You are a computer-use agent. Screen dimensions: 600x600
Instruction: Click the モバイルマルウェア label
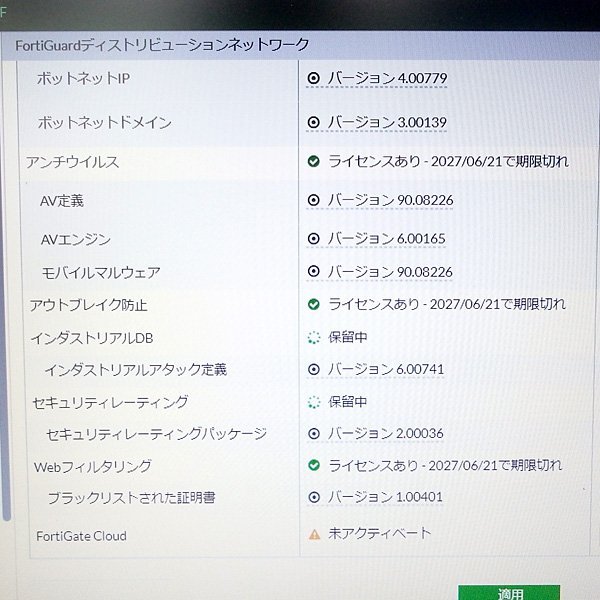[x=101, y=273]
